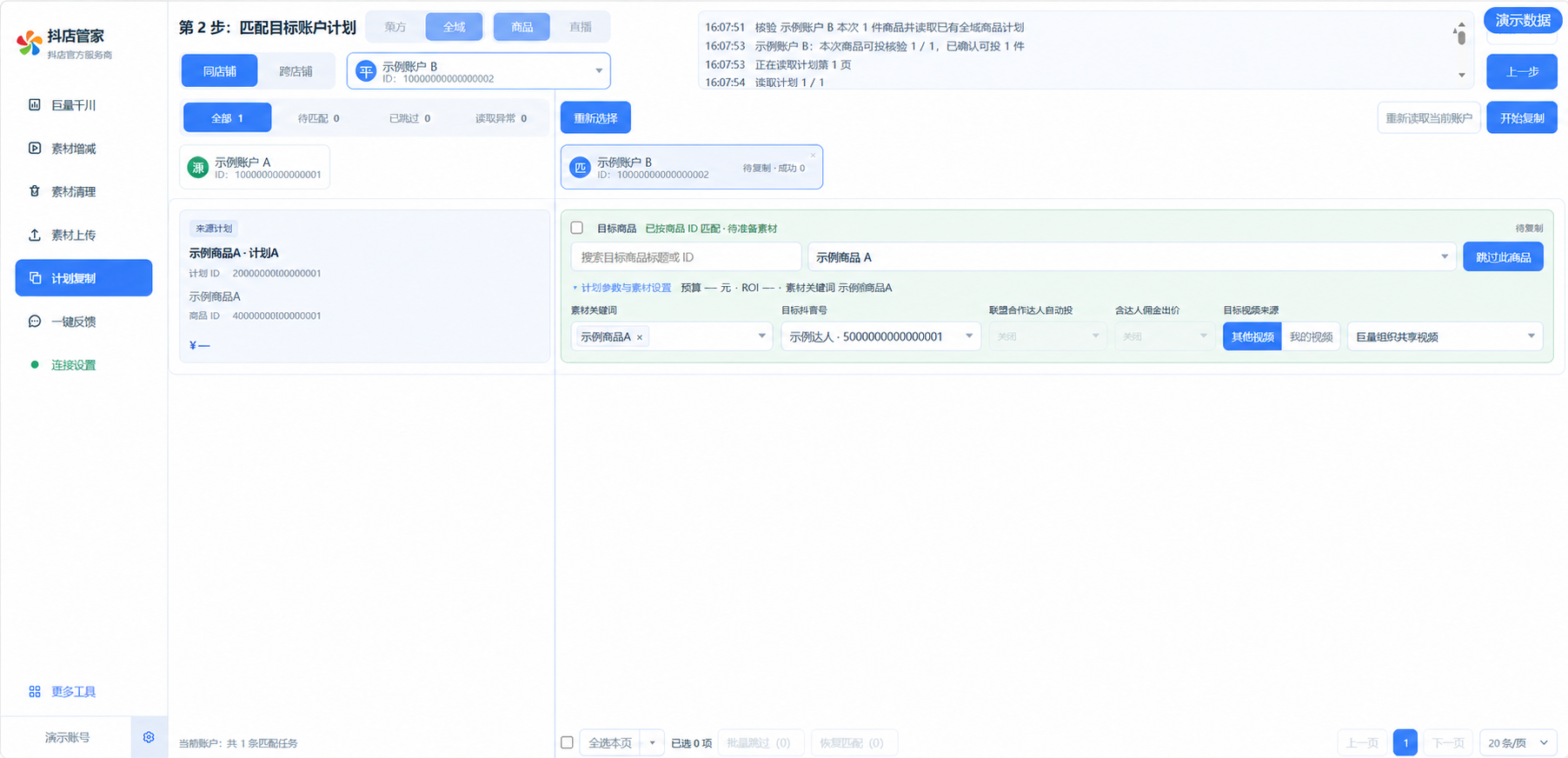Switch to the 全部 1 filter tab

[x=228, y=118]
